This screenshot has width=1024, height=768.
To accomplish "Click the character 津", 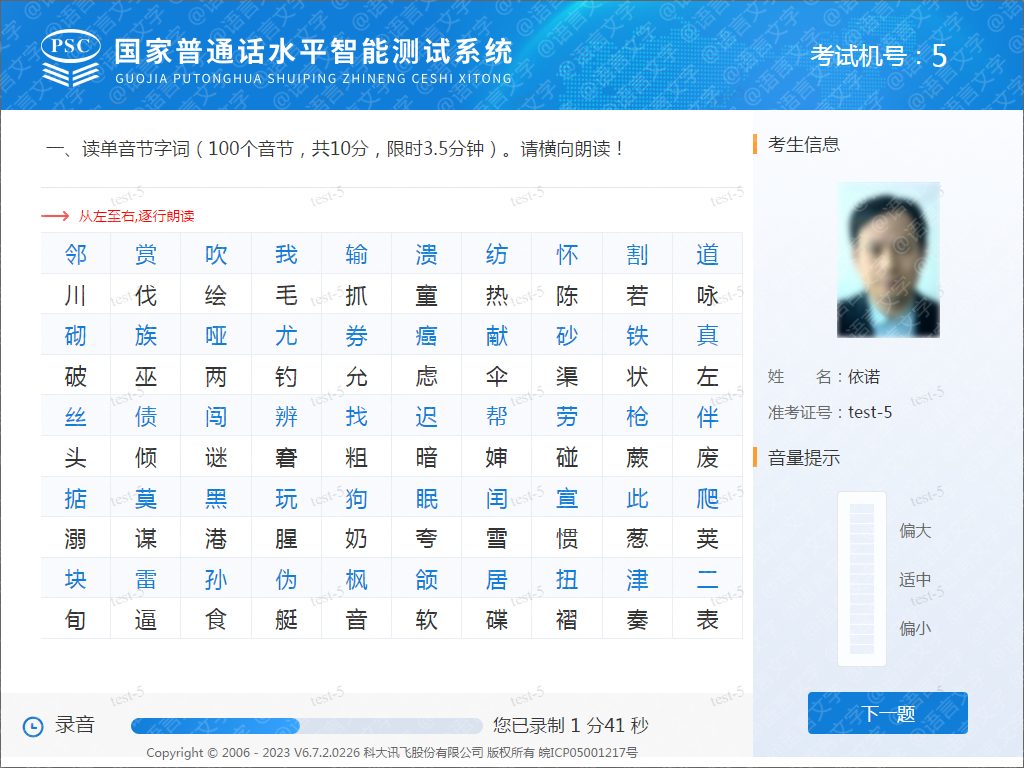I will (637, 579).
